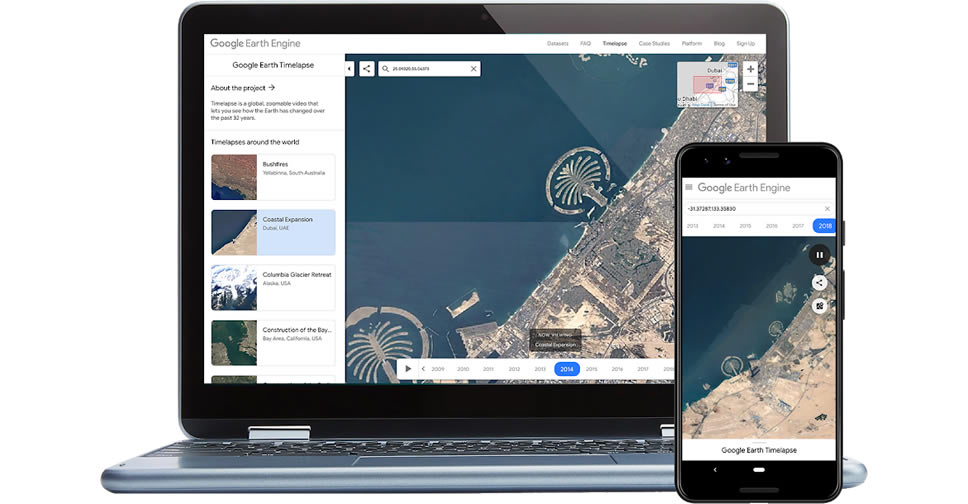Viewport: 968px width, 504px height.
Task: Click the Sign Up link
Action: tap(746, 44)
